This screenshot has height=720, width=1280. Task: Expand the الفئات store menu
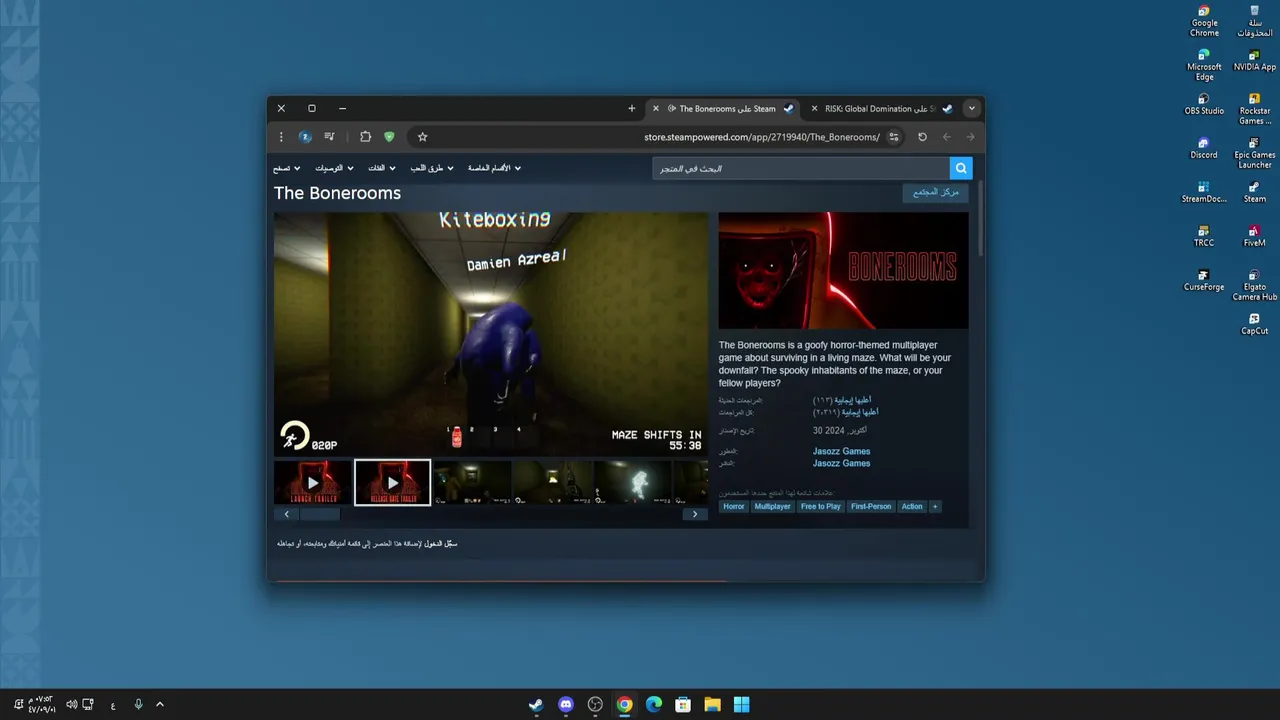[382, 168]
